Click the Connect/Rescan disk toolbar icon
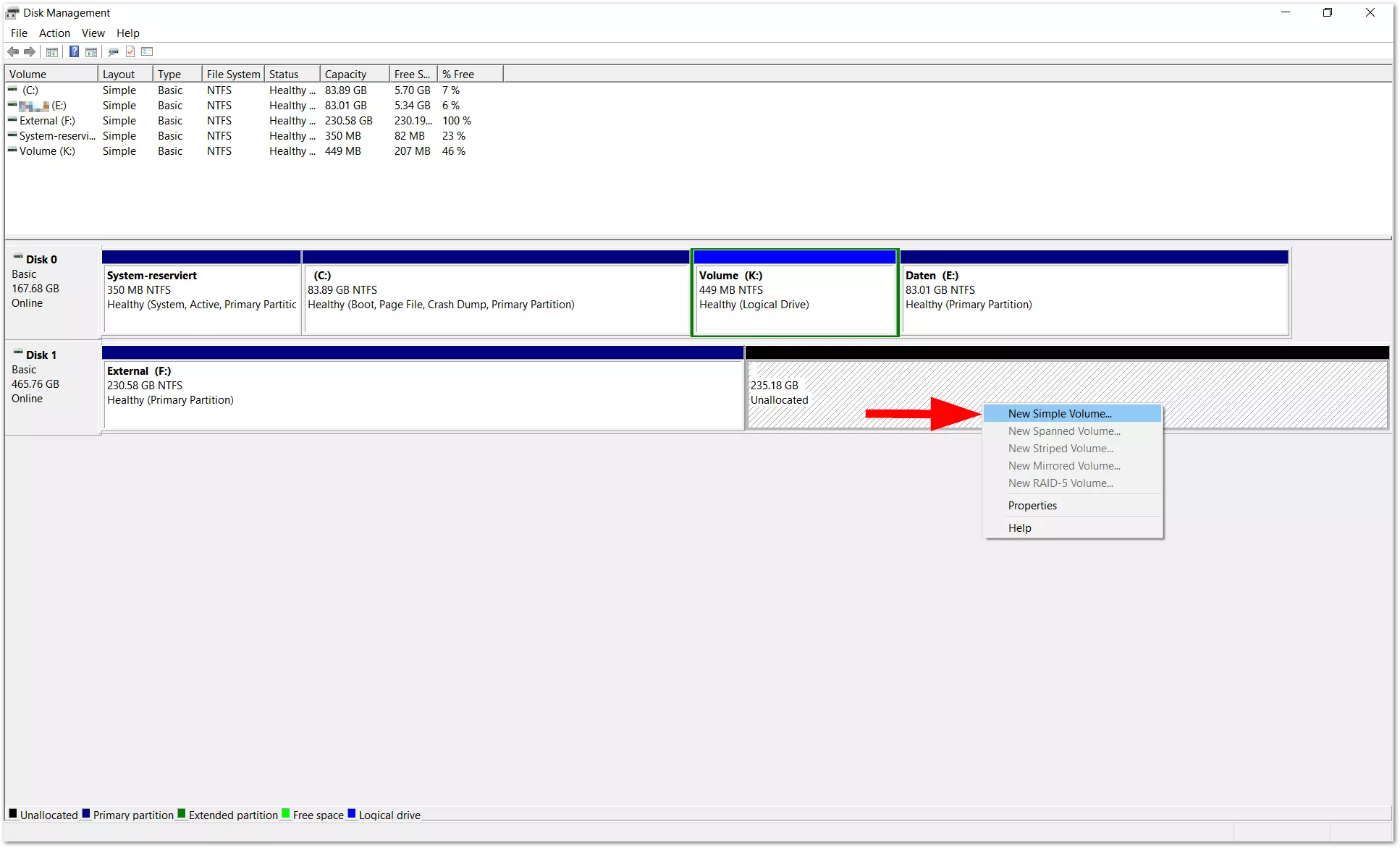This screenshot has height=848, width=1400. click(x=113, y=52)
